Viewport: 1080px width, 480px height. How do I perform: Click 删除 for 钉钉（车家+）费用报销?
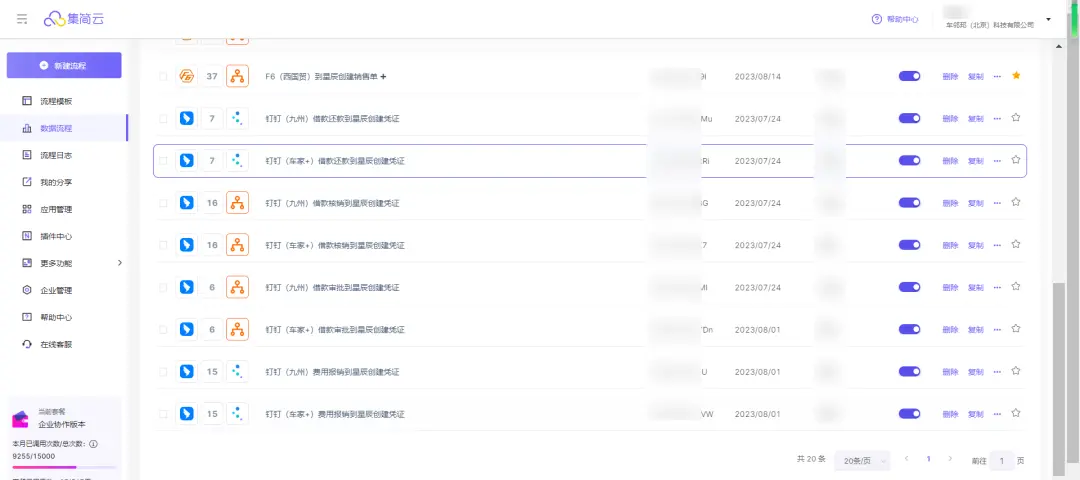tap(950, 414)
